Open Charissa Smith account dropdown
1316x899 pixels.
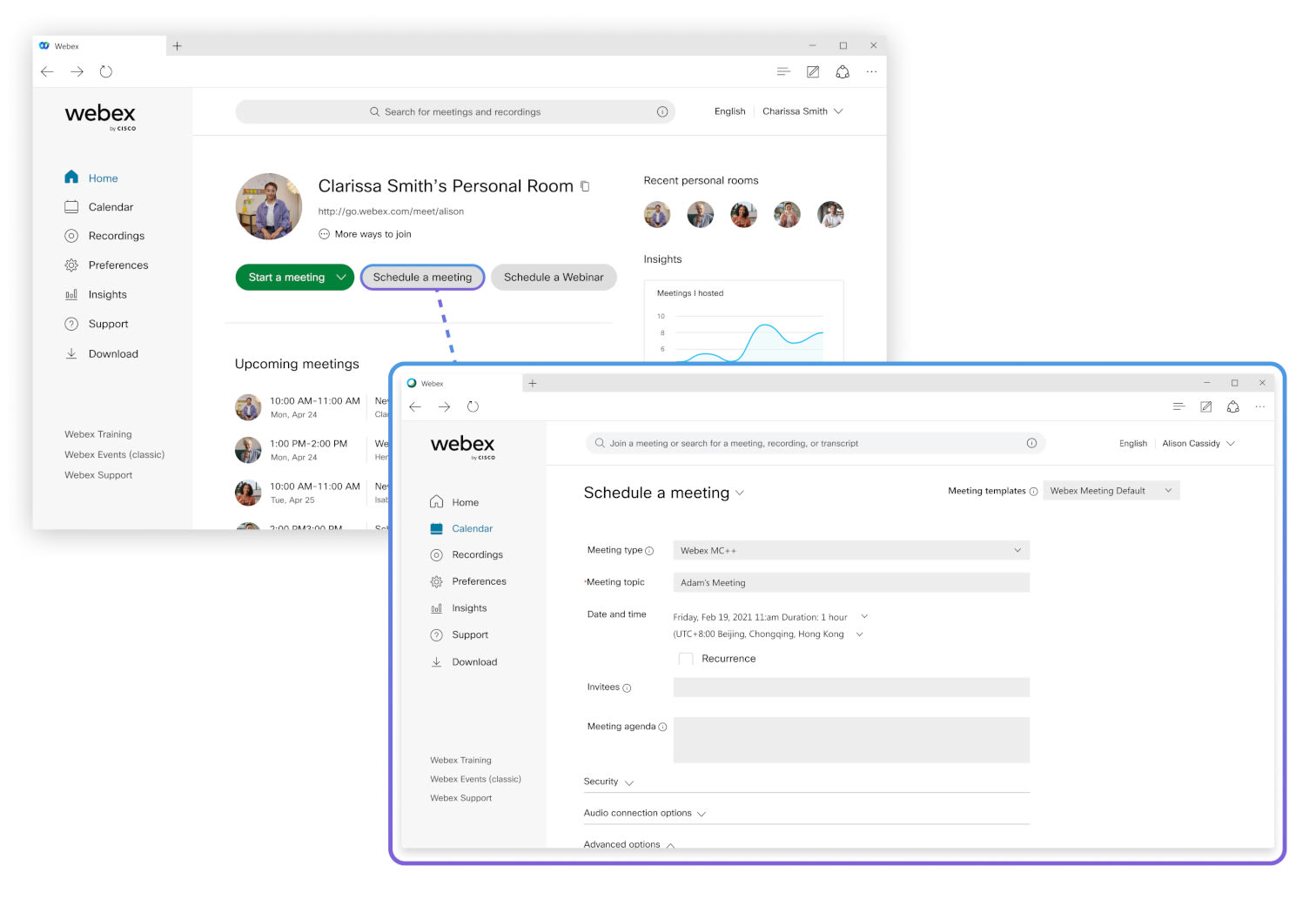(x=802, y=111)
